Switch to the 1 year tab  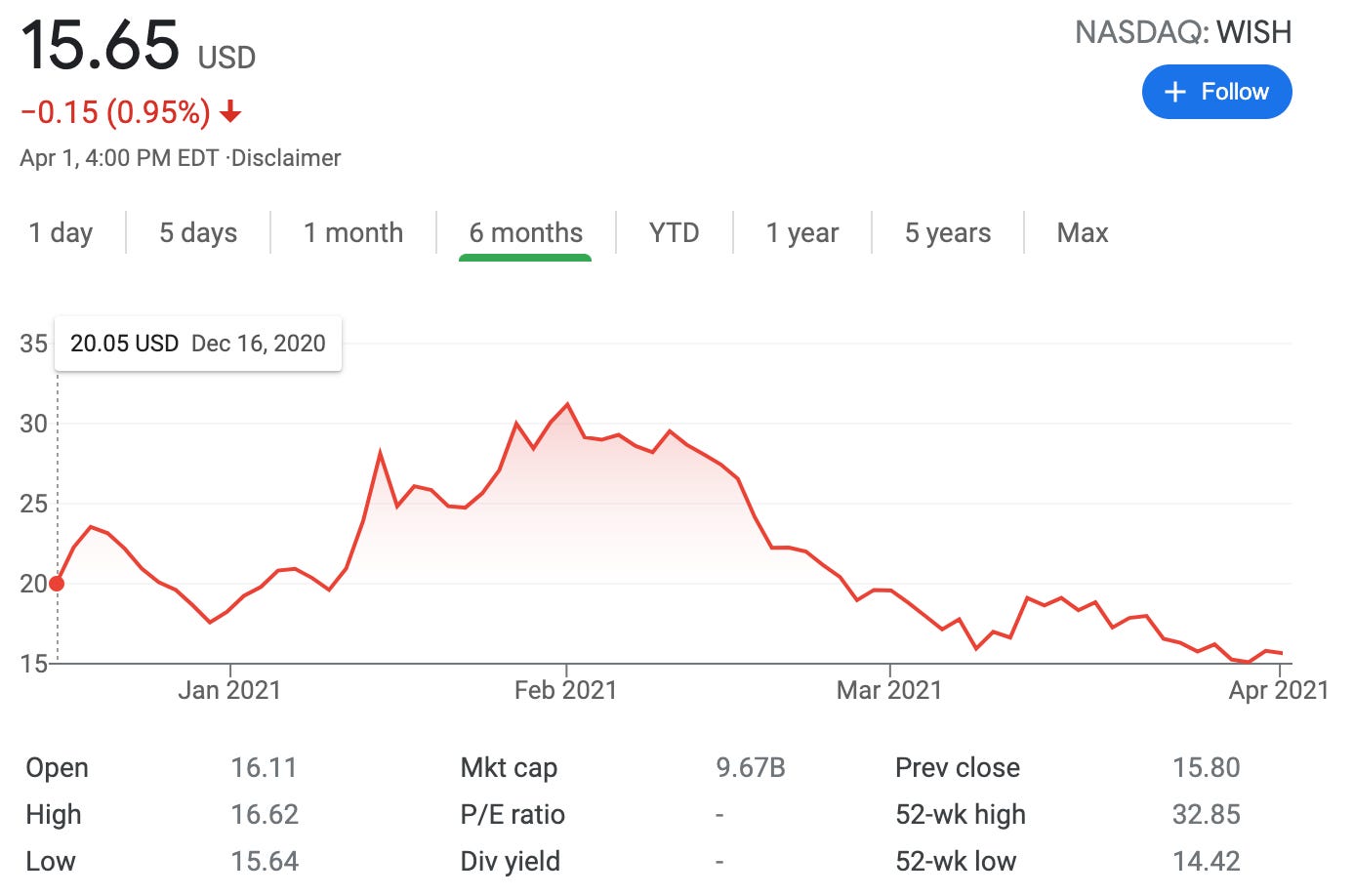tap(802, 232)
